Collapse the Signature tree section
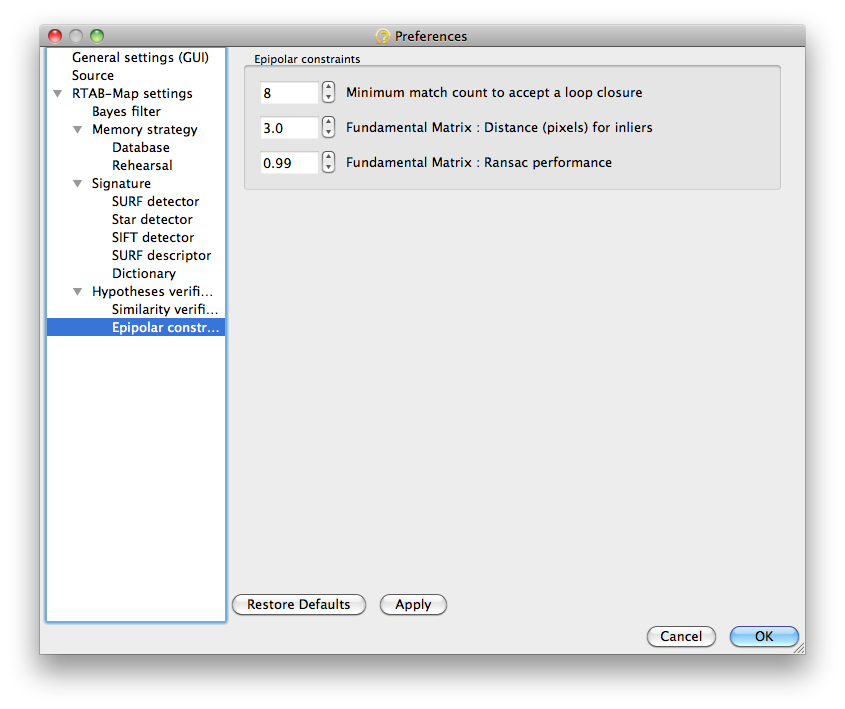 [78, 184]
